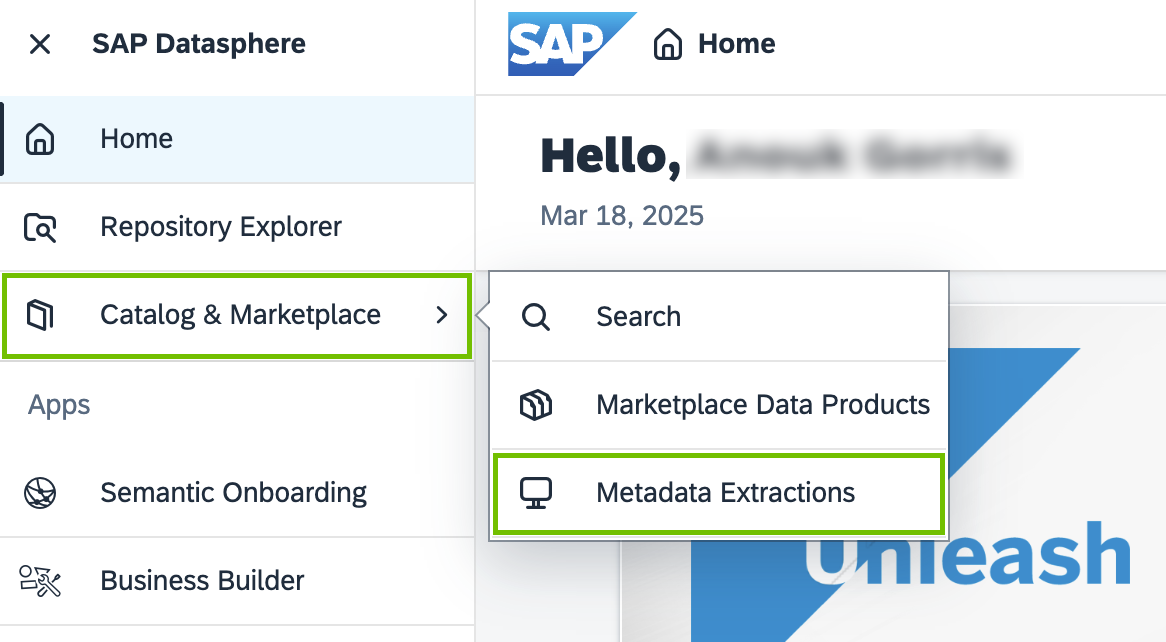Image resolution: width=1166 pixels, height=642 pixels.
Task: Click the Repository Explorer folder-search icon
Action: (x=40, y=227)
